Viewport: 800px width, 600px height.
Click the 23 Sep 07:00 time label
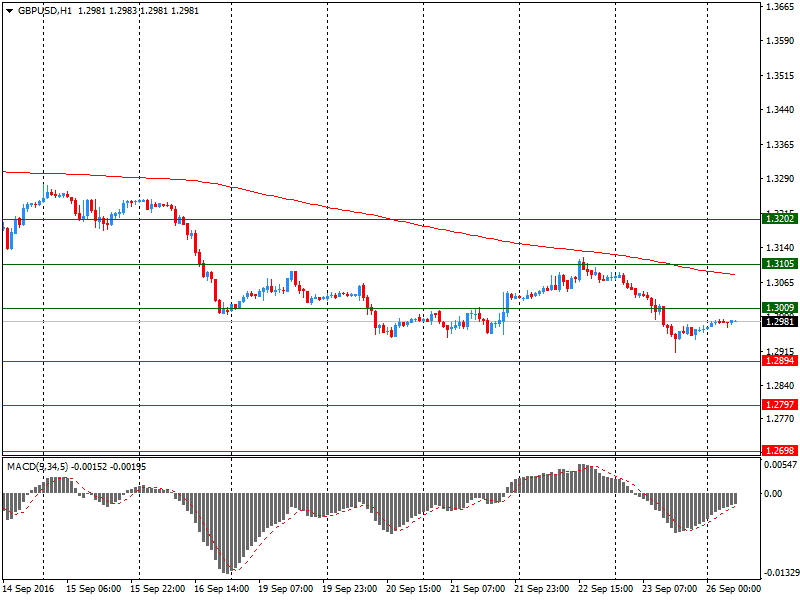[669, 589]
